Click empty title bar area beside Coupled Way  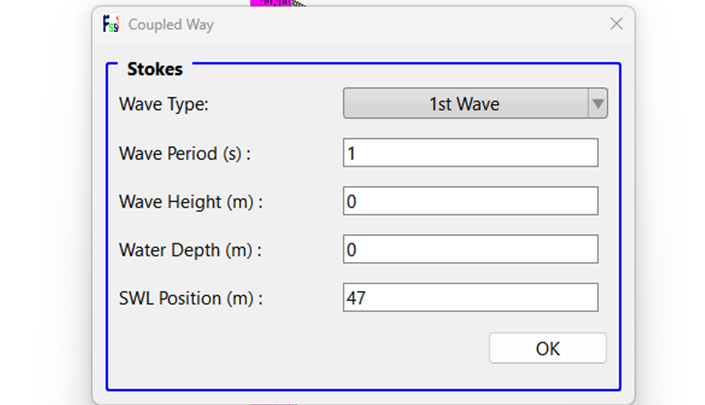[405, 24]
